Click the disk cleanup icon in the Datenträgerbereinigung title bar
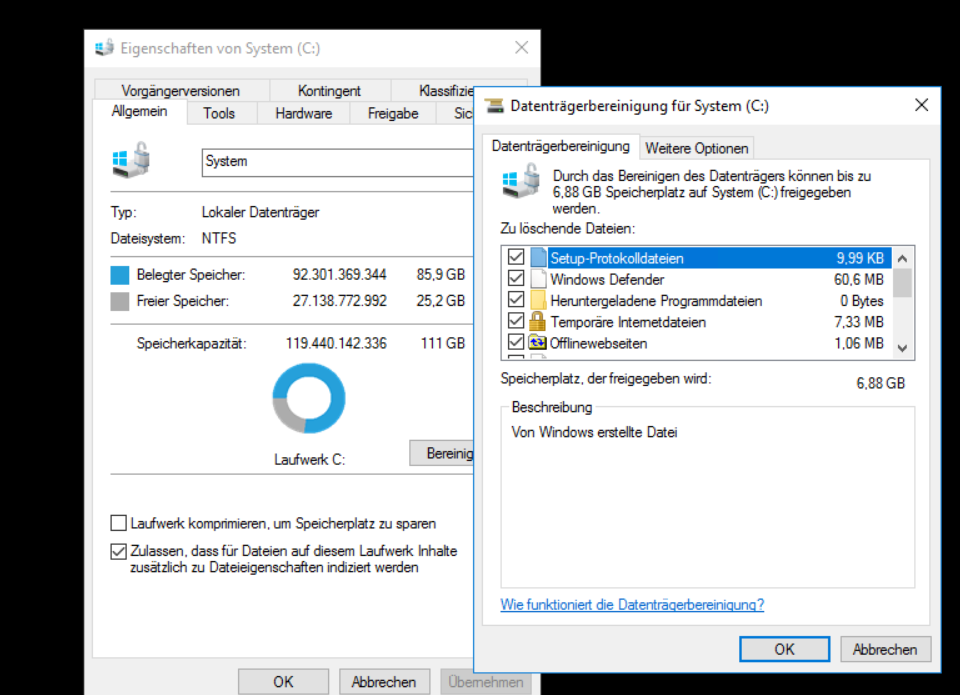 click(494, 106)
